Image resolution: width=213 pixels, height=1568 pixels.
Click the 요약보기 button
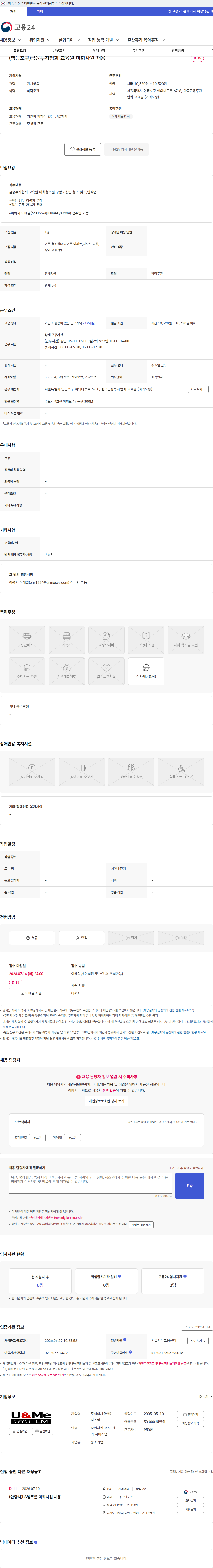(x=191, y=1501)
